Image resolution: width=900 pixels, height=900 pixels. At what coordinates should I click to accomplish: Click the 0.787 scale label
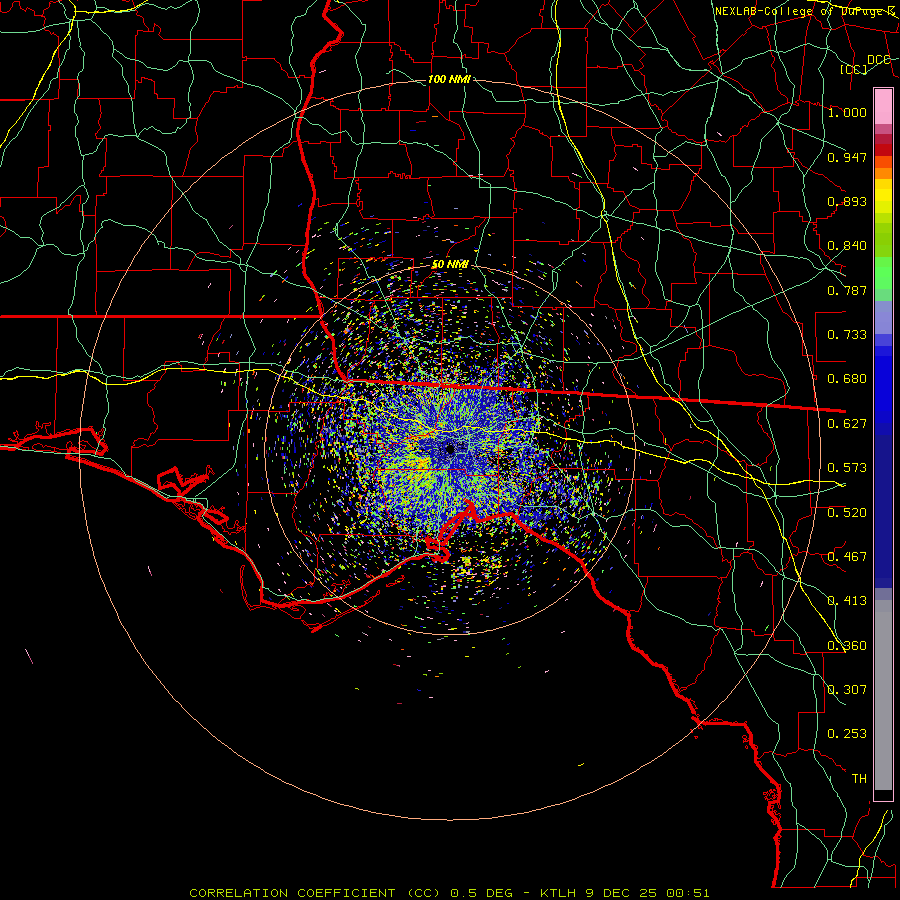tap(847, 290)
